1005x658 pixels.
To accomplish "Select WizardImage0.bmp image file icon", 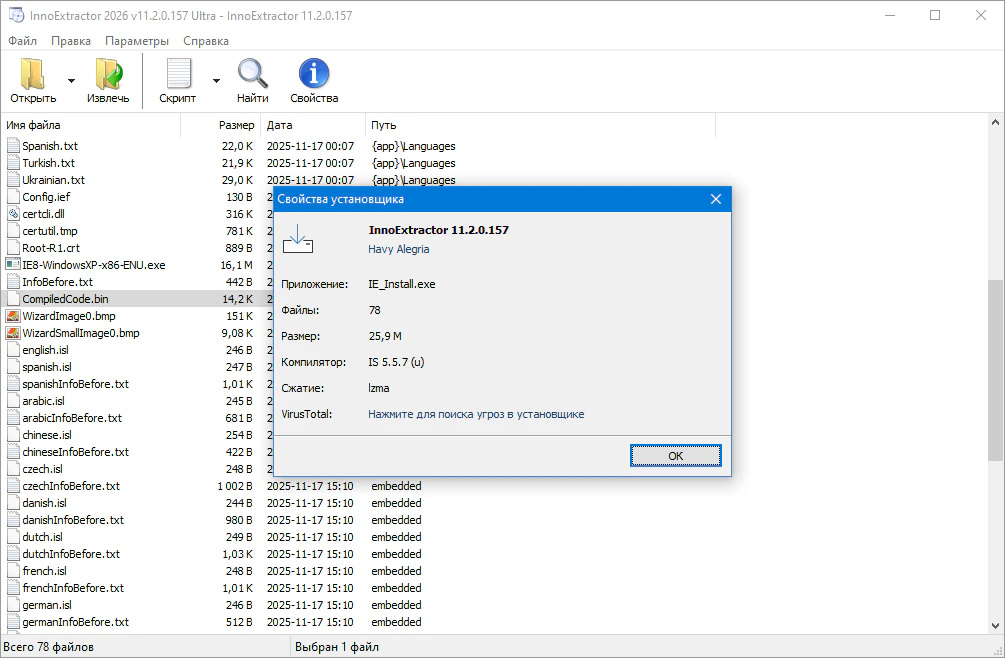I will pos(13,316).
